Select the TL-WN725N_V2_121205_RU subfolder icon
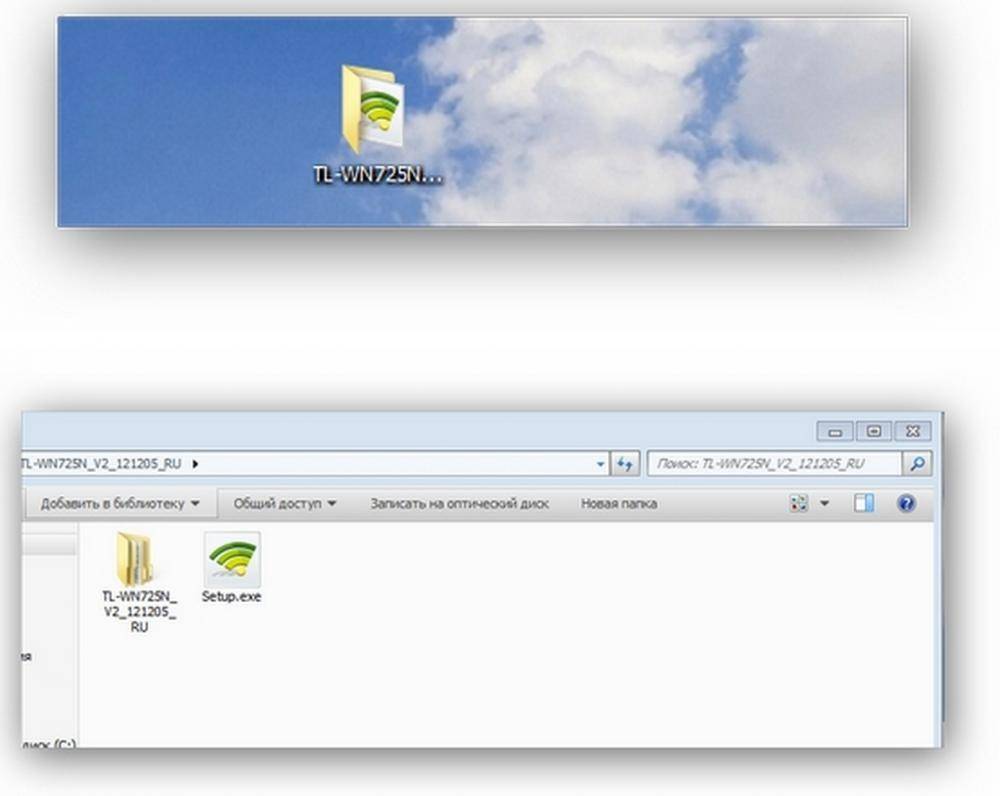 click(135, 559)
